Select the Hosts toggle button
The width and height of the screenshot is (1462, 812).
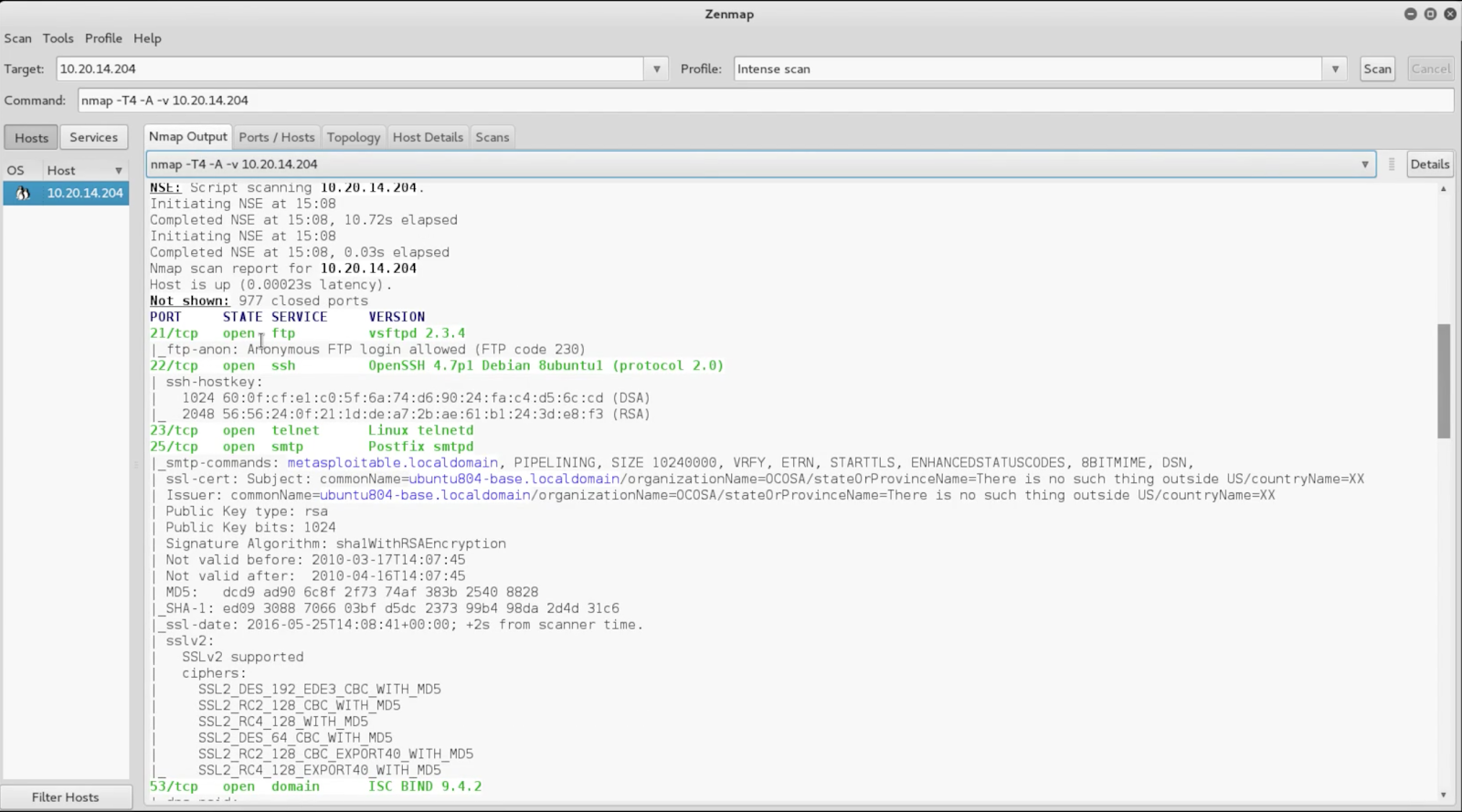[x=31, y=138]
